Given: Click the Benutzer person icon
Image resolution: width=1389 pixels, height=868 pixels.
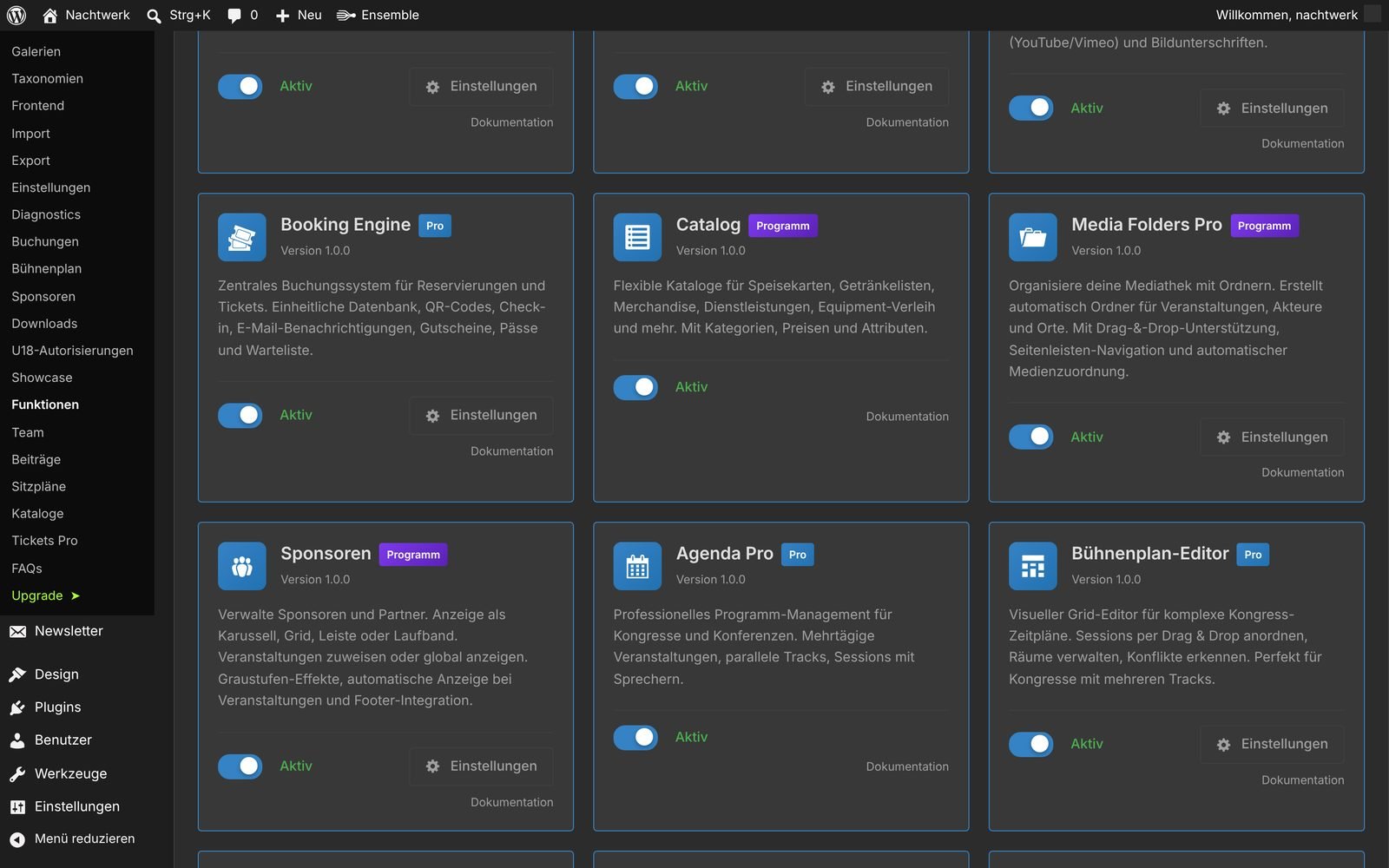Looking at the screenshot, I should click(x=17, y=740).
